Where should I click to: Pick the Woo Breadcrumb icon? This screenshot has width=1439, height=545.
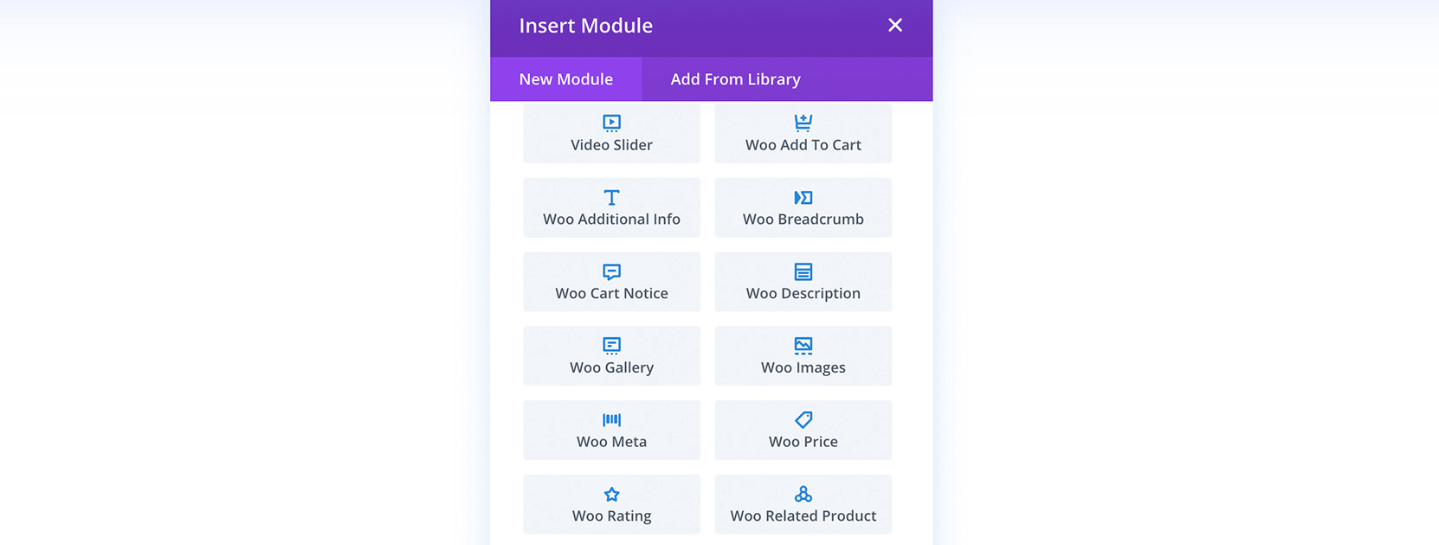tap(803, 197)
